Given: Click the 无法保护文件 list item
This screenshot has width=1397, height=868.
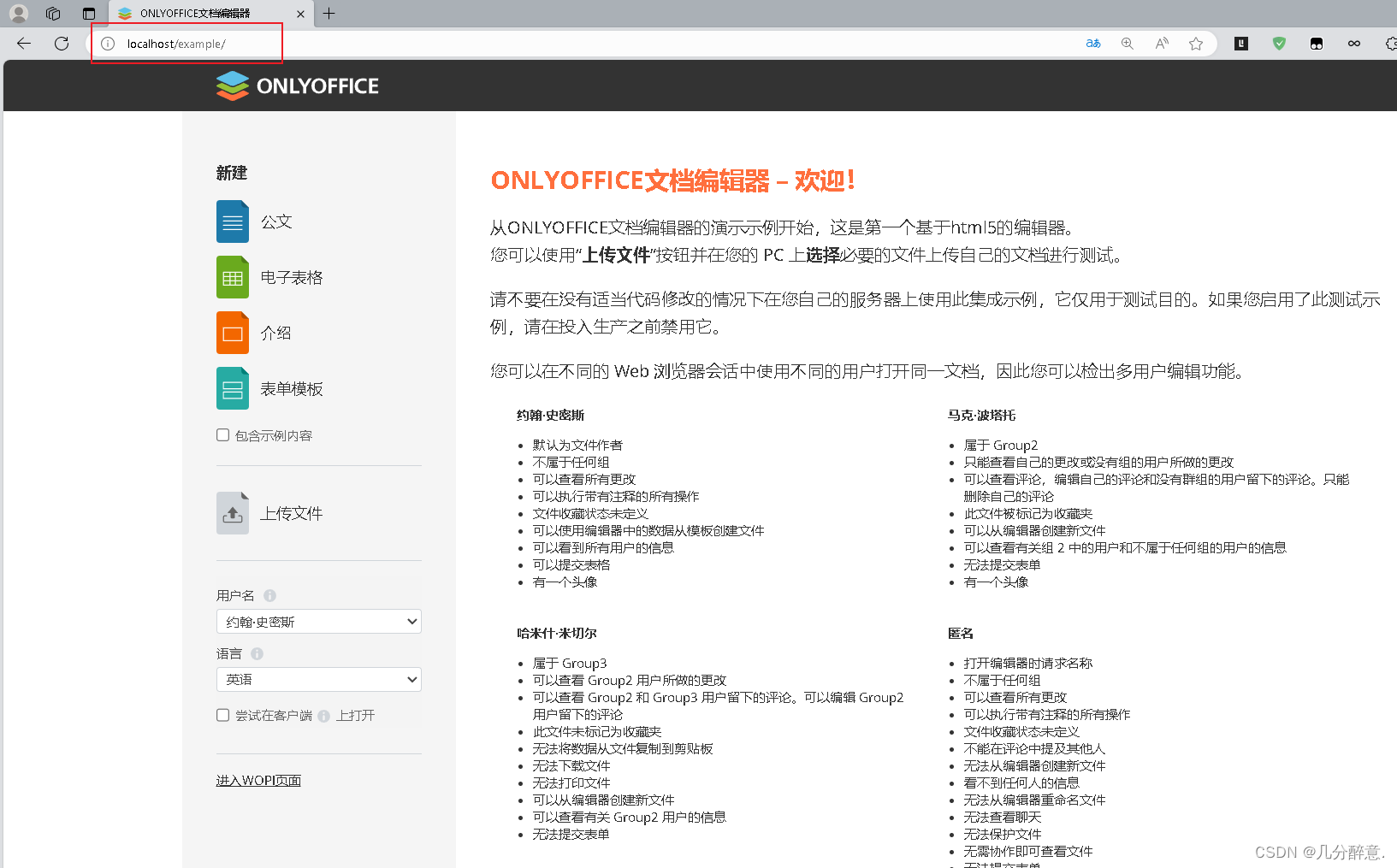Looking at the screenshot, I should (1003, 834).
